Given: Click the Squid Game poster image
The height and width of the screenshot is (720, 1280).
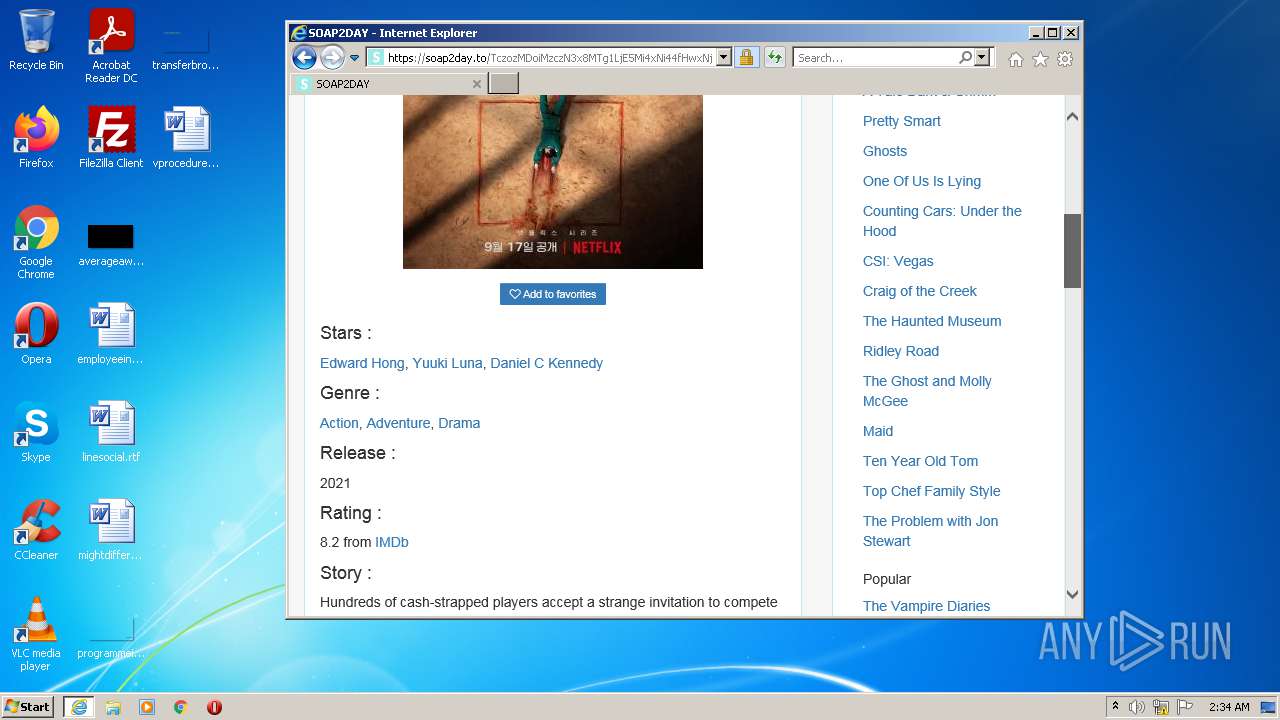Looking at the screenshot, I should (553, 182).
